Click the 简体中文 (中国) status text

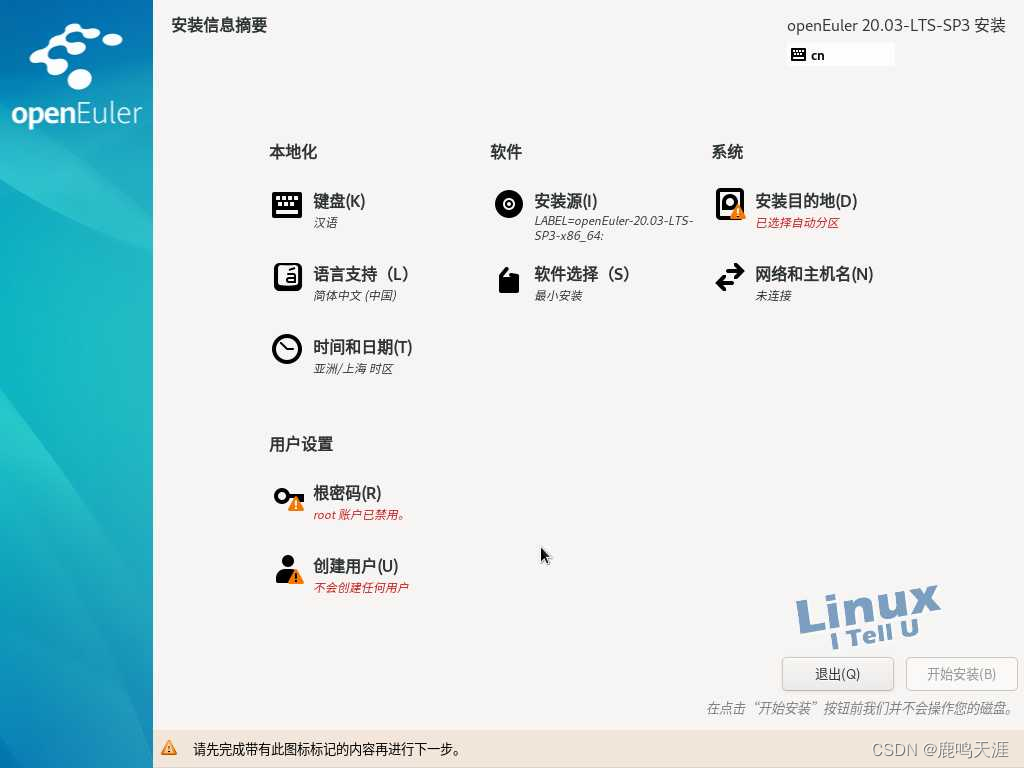[355, 296]
